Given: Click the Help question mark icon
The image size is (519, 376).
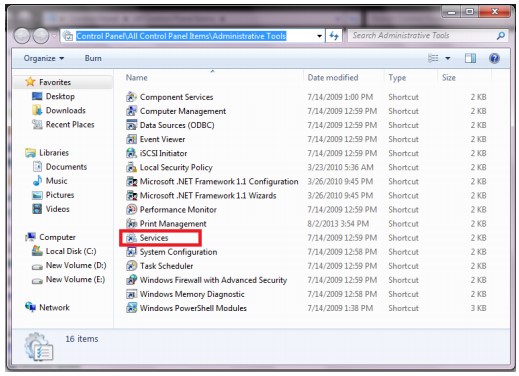Looking at the screenshot, I should 494,58.
